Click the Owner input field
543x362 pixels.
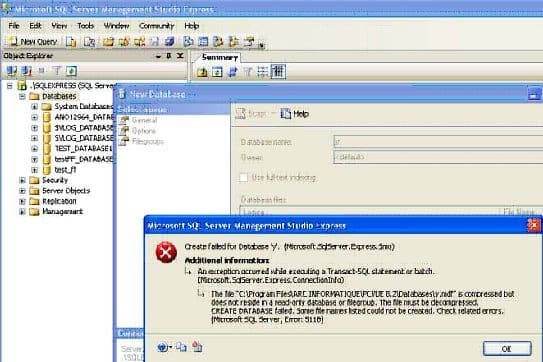[x=438, y=157]
